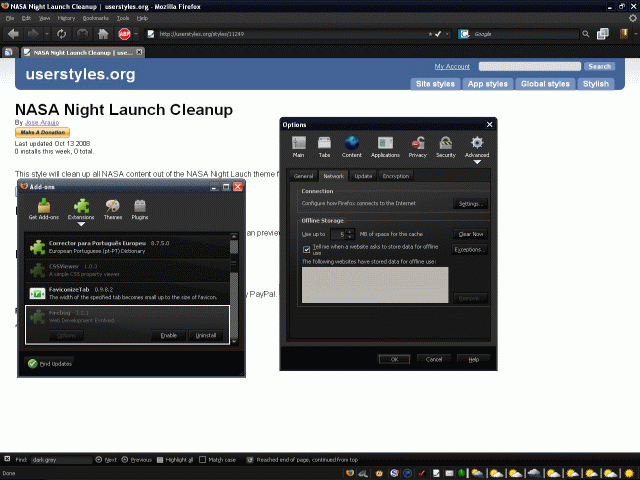This screenshot has height=480, width=640.
Task: Open the My Account link
Action: coord(452,66)
